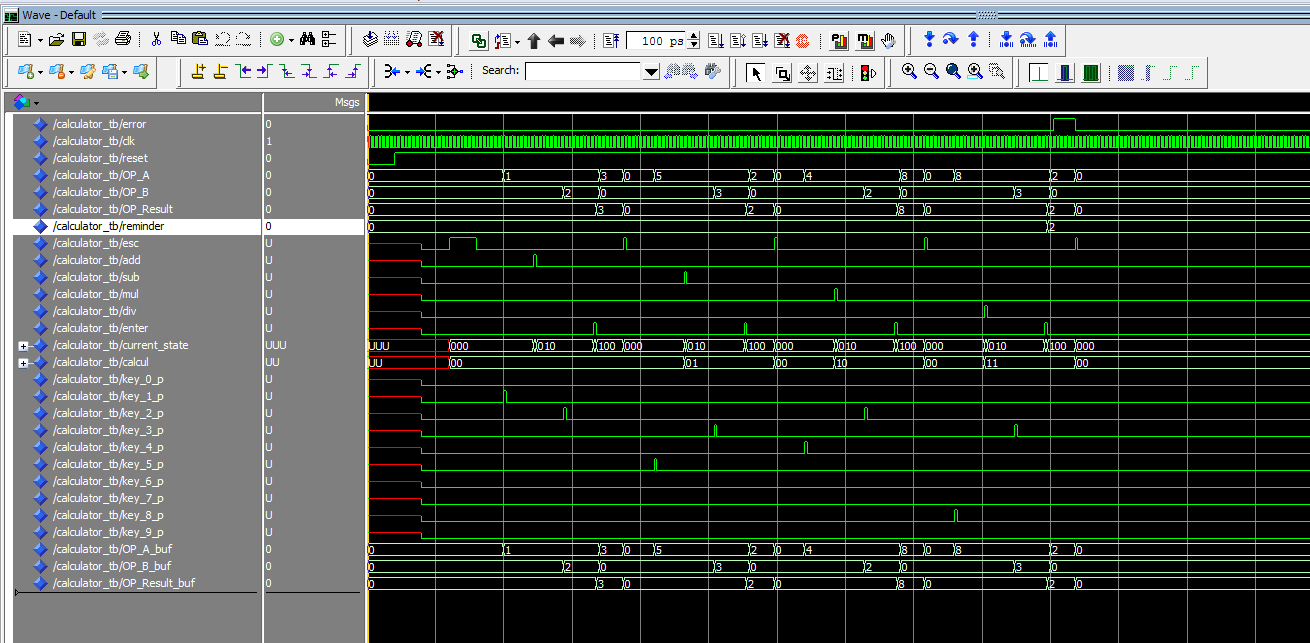Viewport: 1310px width, 643px height.
Task: Click the red Break simulation icon
Action: pyautogui.click(x=803, y=41)
